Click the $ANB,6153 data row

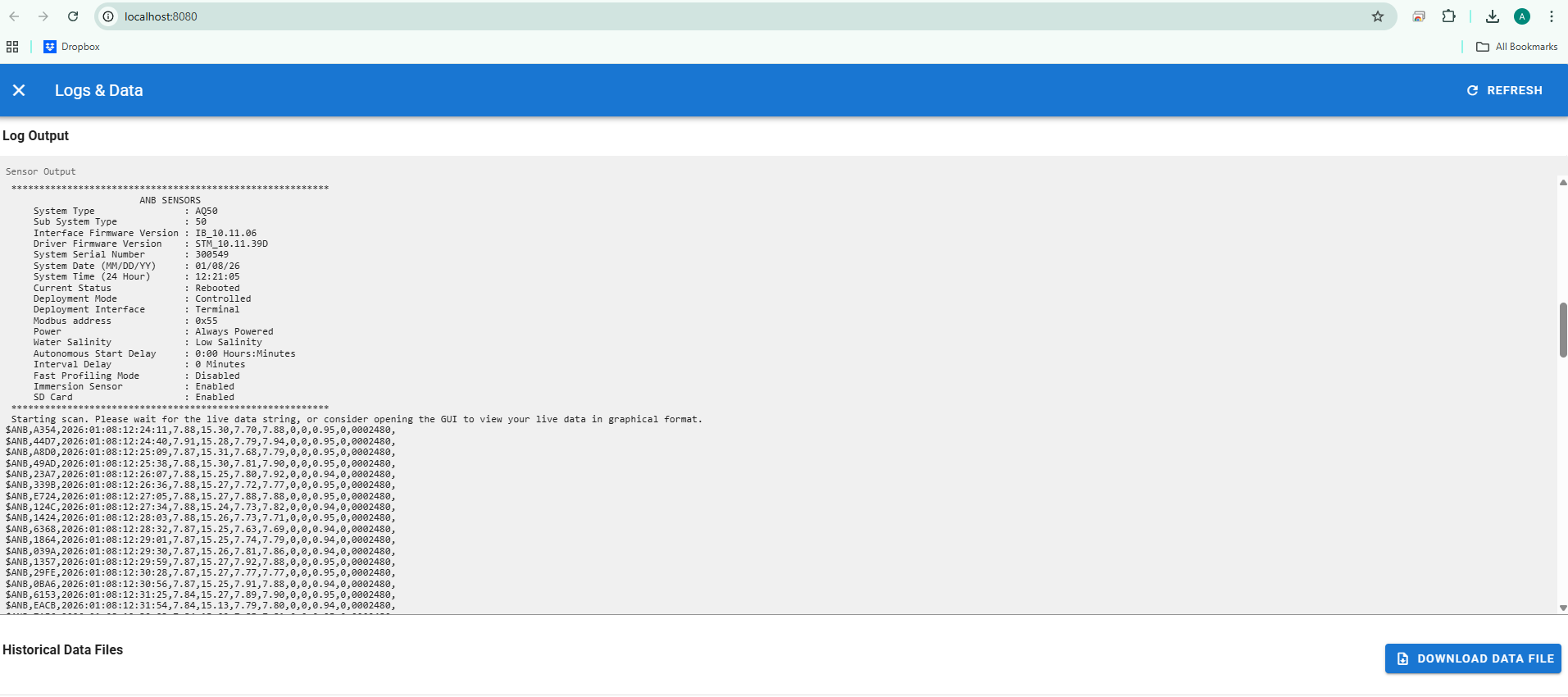(201, 594)
